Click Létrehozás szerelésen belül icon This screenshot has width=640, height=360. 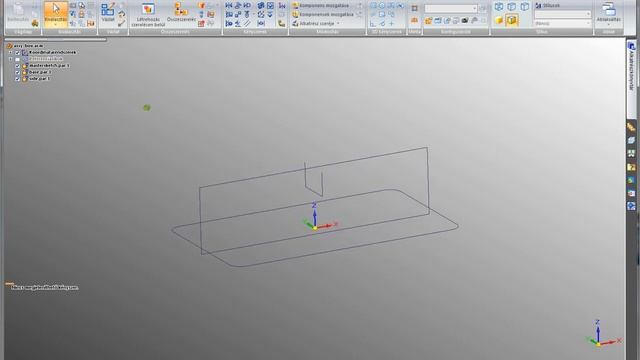[148, 9]
